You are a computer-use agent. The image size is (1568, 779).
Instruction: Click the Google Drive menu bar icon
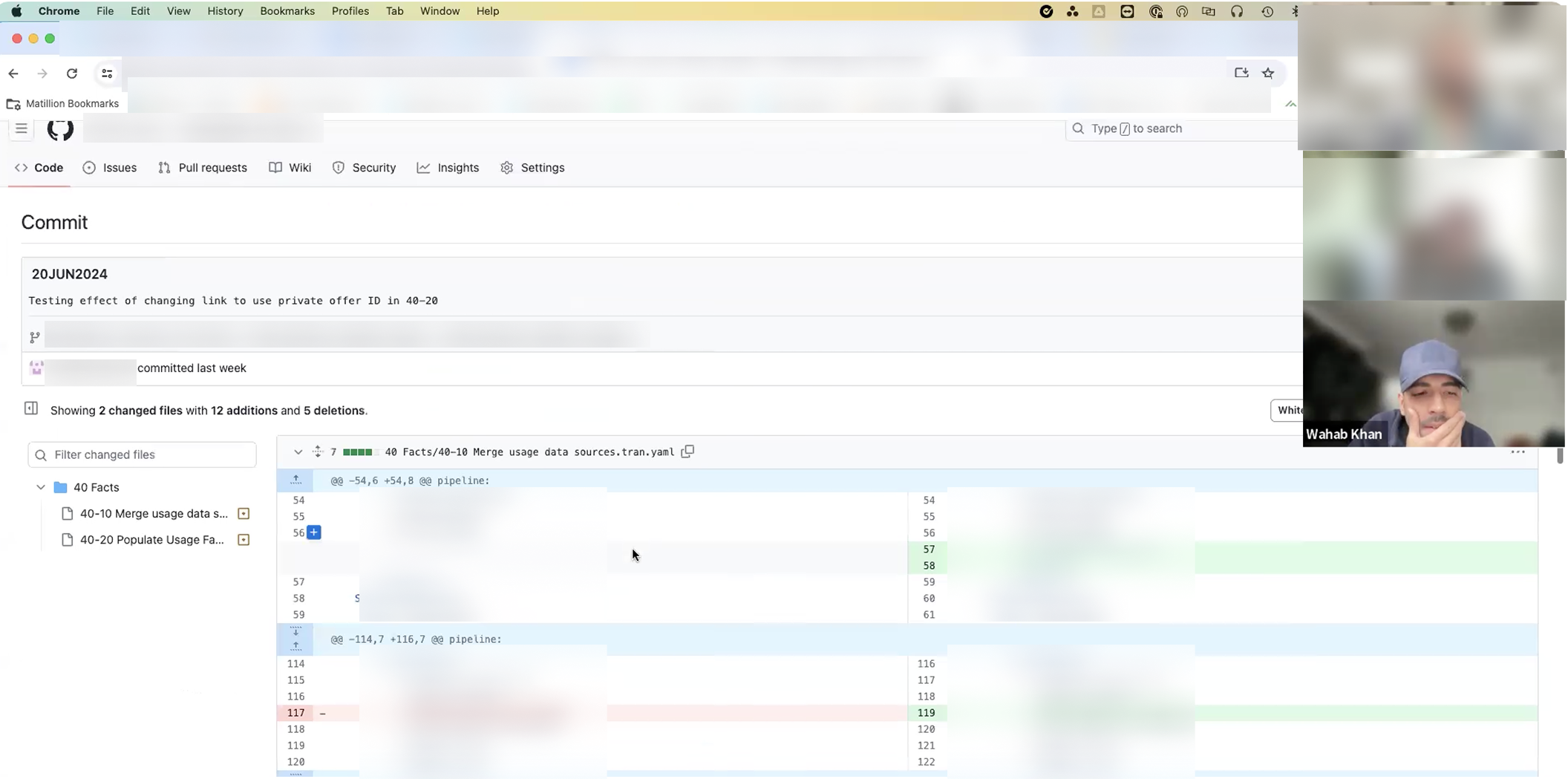point(1099,11)
